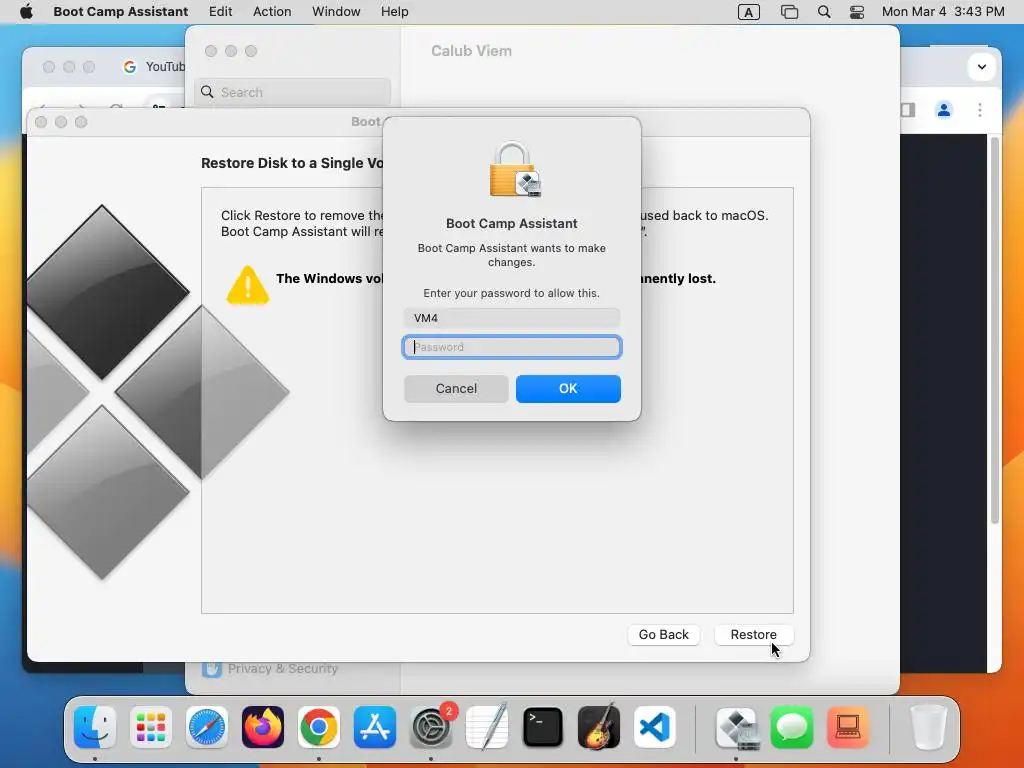Viewport: 1024px width, 768px height.
Task: Open the Trash in the Dock
Action: click(x=928, y=727)
